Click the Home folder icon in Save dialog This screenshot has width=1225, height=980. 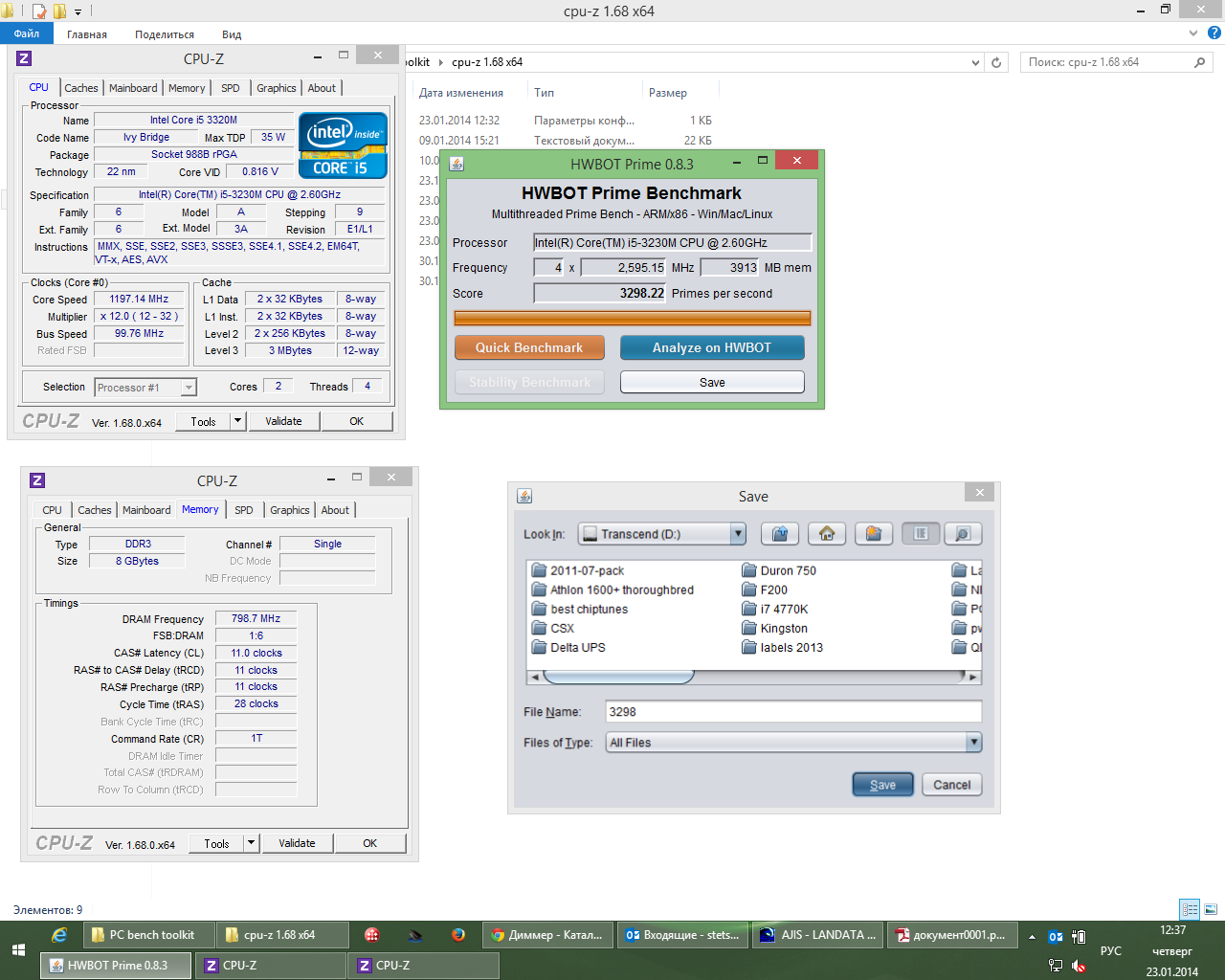[x=827, y=534]
